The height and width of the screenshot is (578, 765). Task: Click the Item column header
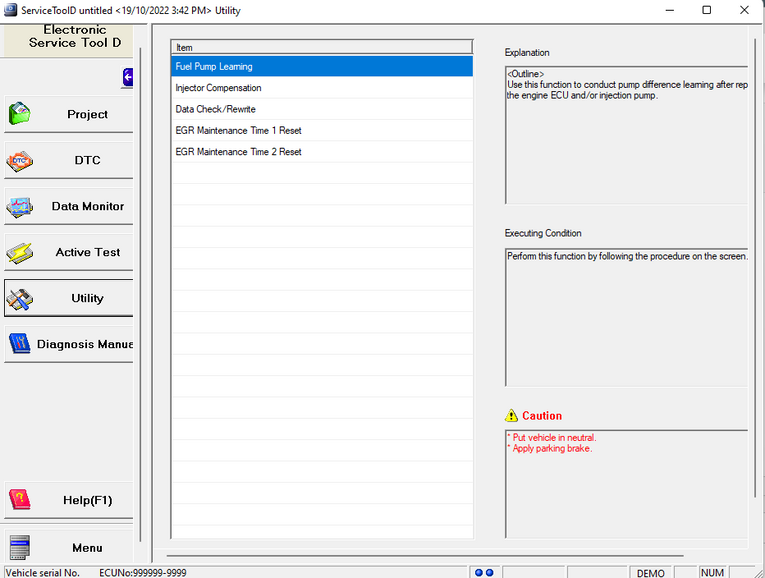[321, 47]
